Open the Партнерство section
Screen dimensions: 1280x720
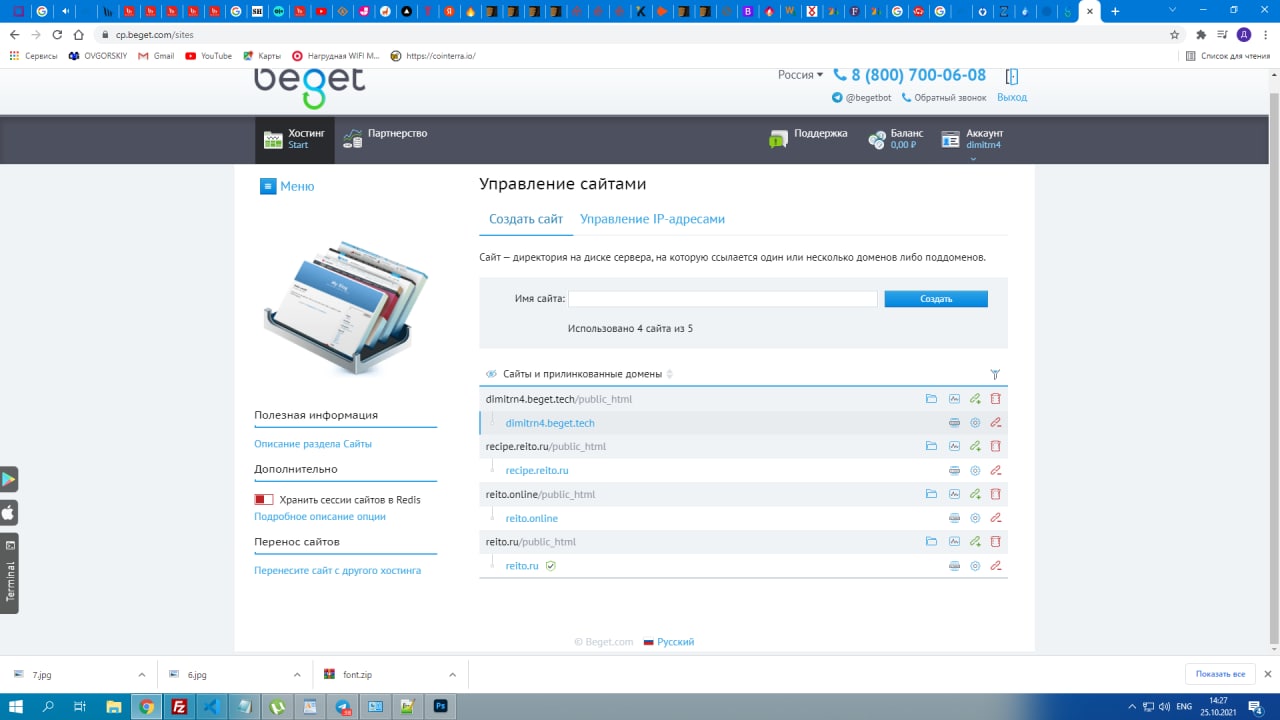coord(385,139)
